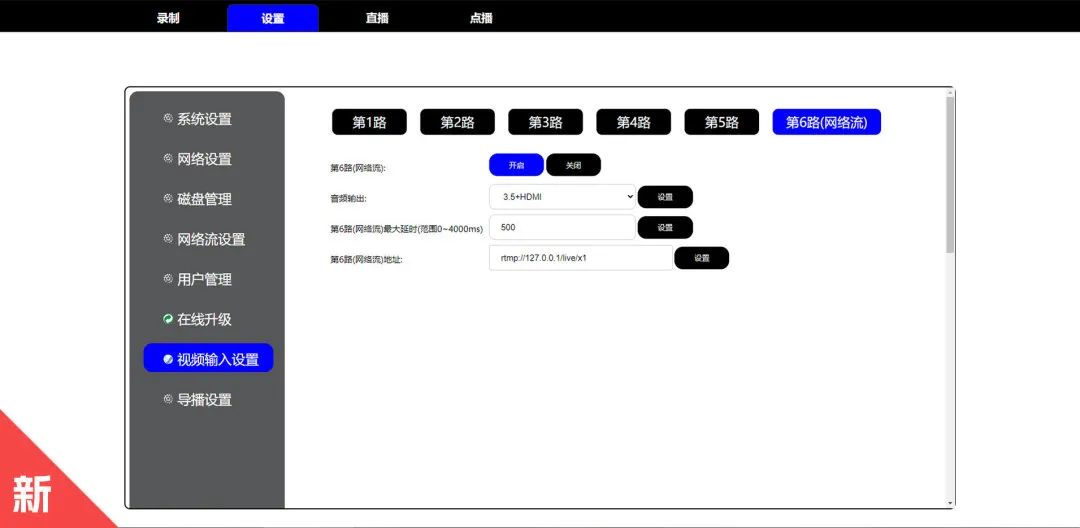Viewport: 1080px width, 528px height.
Task: Click the label 音频输出:
Action: tap(349, 198)
